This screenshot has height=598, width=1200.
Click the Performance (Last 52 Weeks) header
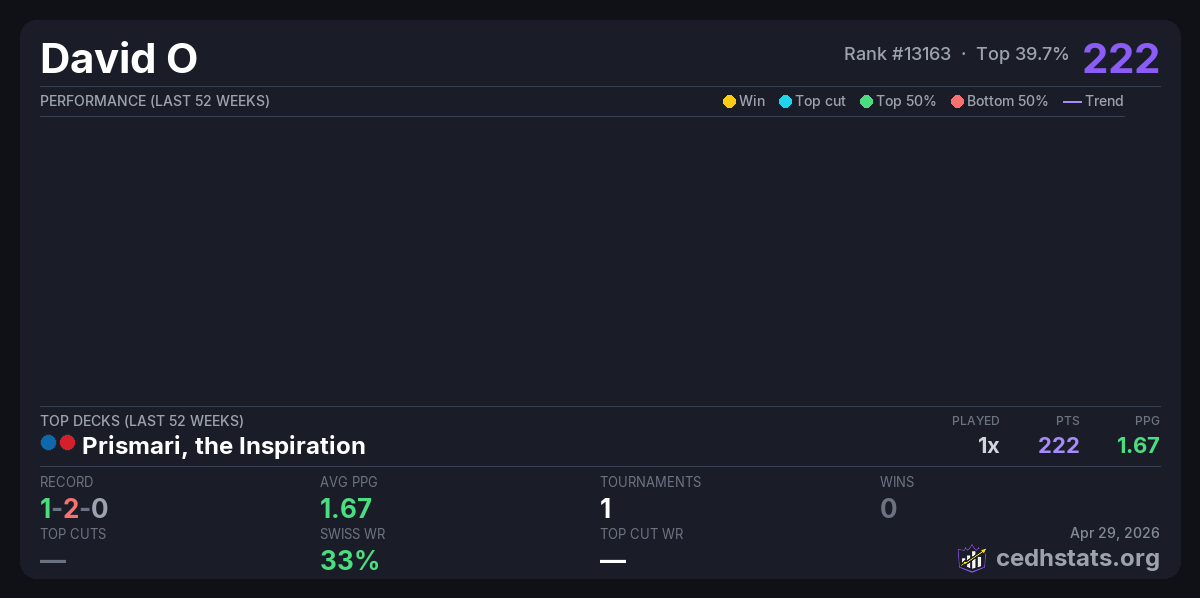point(154,101)
